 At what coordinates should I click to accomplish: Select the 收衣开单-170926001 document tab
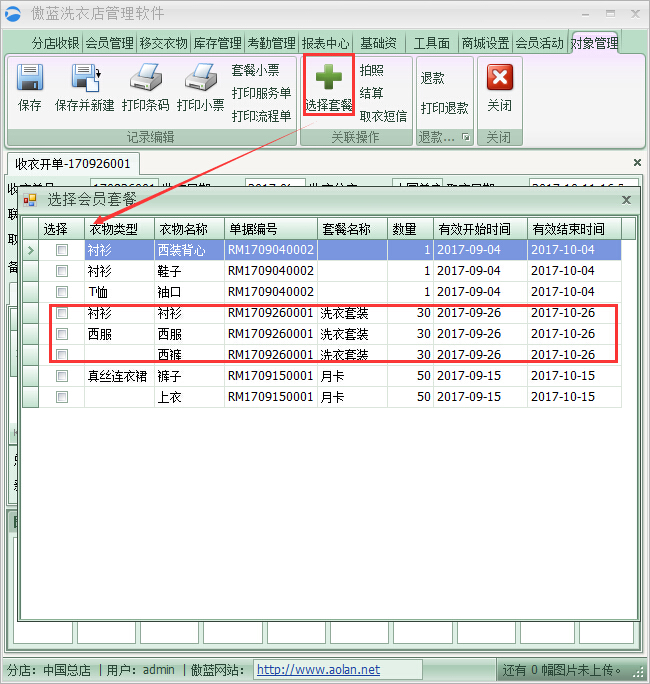click(x=73, y=163)
